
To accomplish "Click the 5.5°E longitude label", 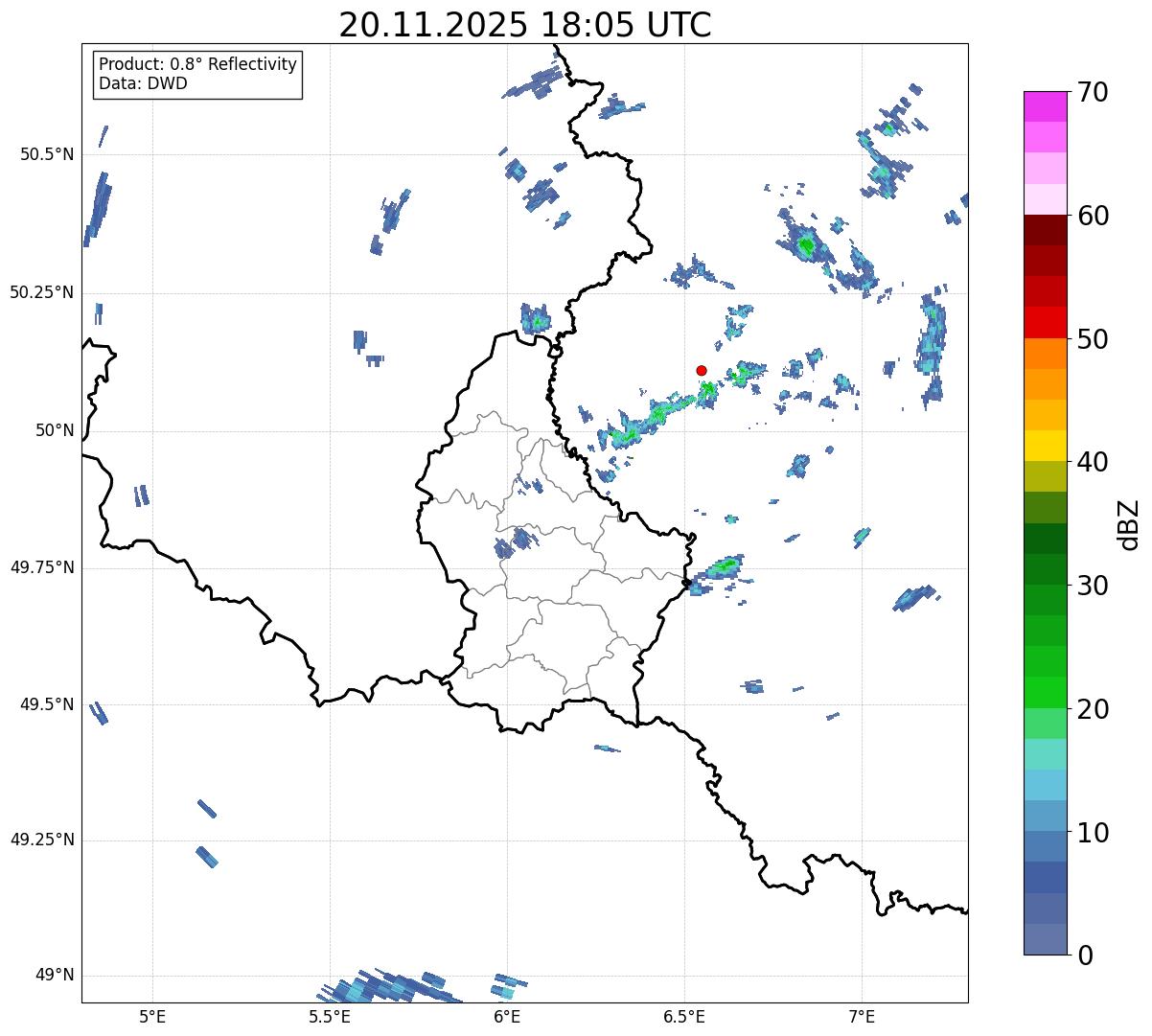I will 330,1016.
